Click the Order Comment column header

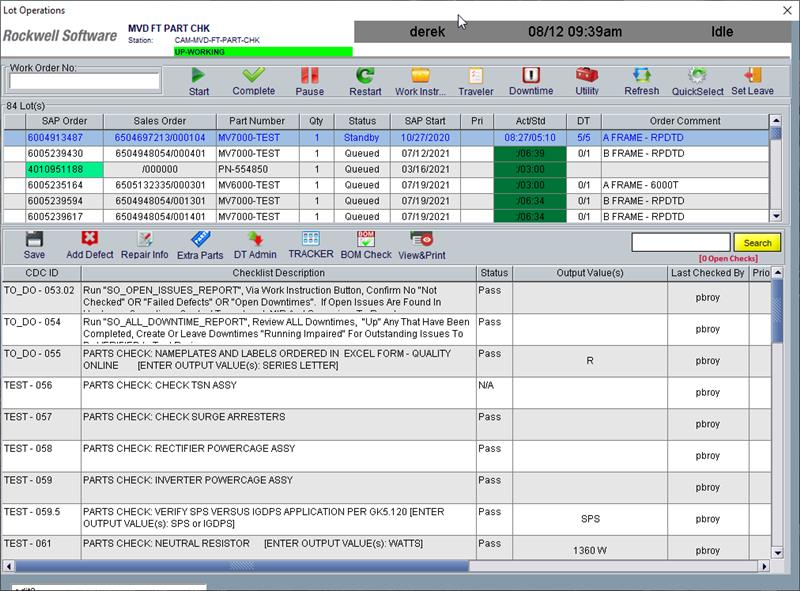[x=685, y=121]
